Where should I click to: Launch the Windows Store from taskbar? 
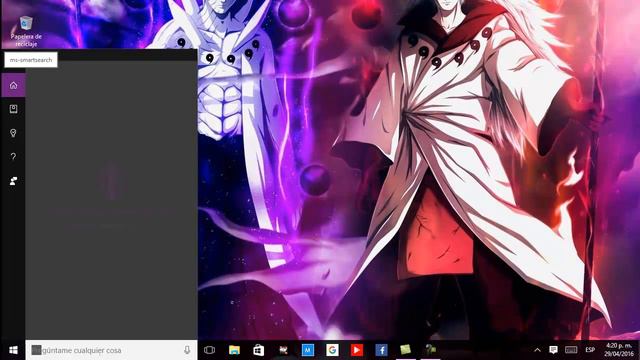pyautogui.click(x=258, y=350)
